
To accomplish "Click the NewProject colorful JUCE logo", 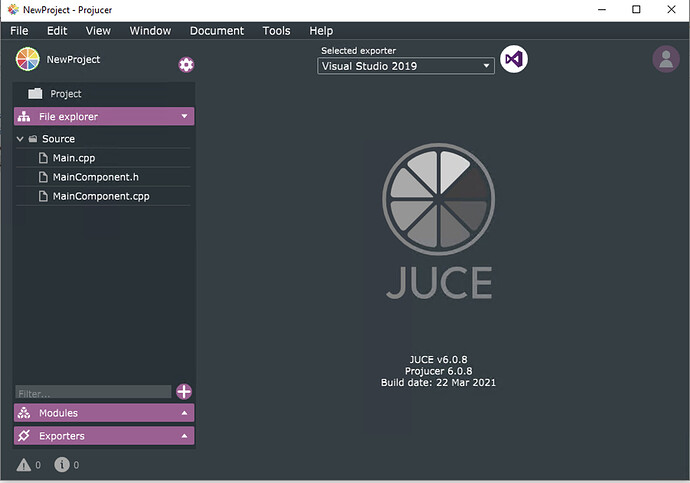I will 27,59.
